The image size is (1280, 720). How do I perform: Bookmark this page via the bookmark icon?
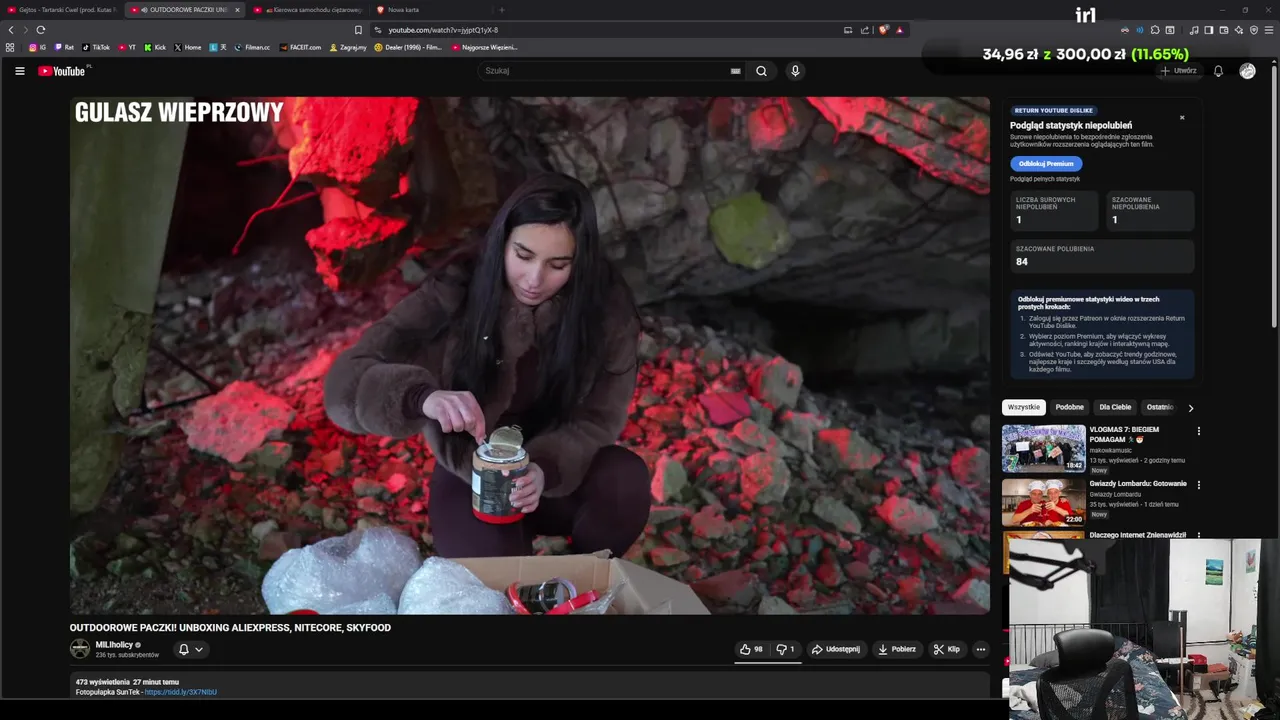coord(358,30)
